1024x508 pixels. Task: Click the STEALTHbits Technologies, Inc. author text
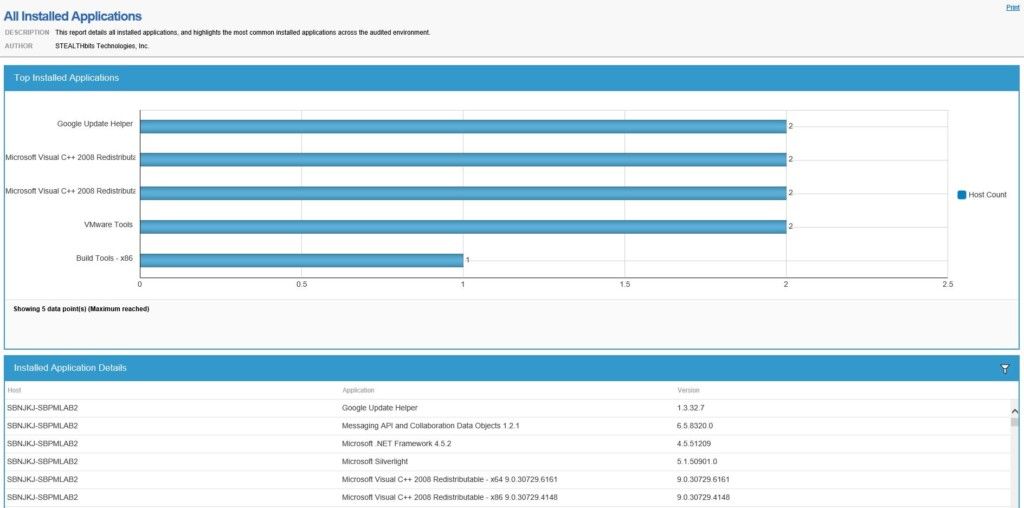tap(103, 46)
